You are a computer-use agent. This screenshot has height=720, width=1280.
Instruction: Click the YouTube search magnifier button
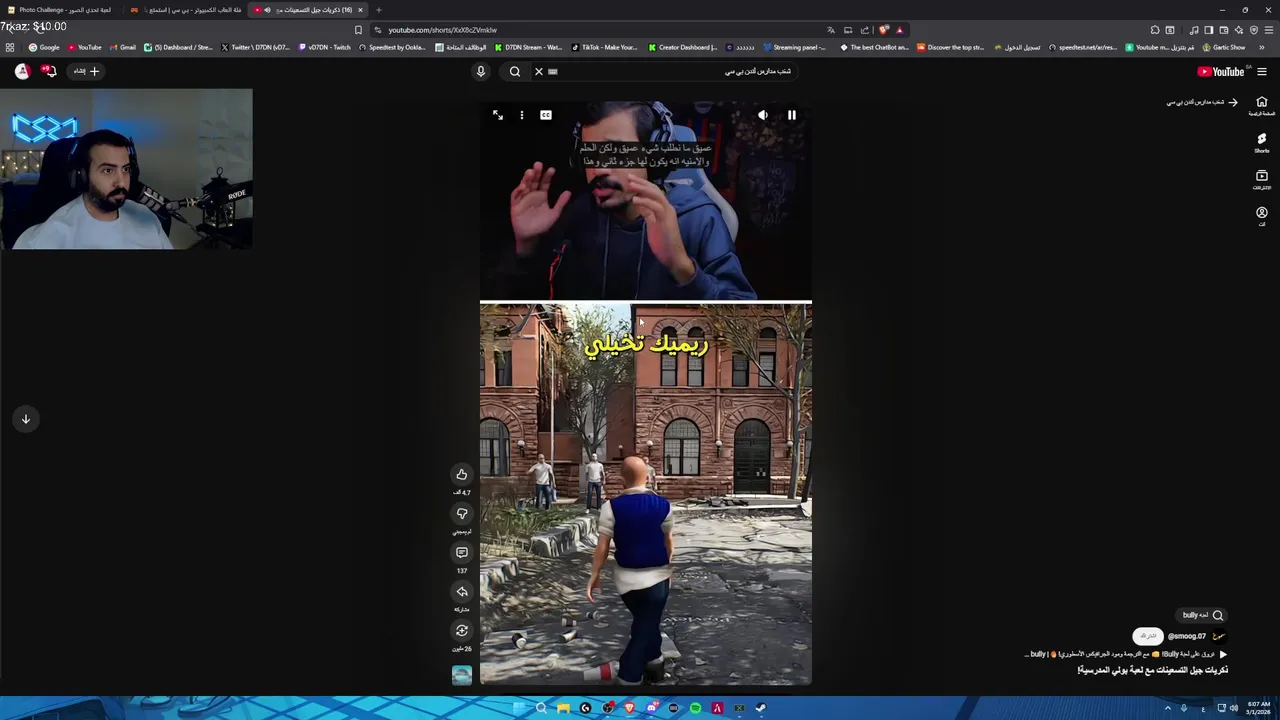[x=515, y=71]
